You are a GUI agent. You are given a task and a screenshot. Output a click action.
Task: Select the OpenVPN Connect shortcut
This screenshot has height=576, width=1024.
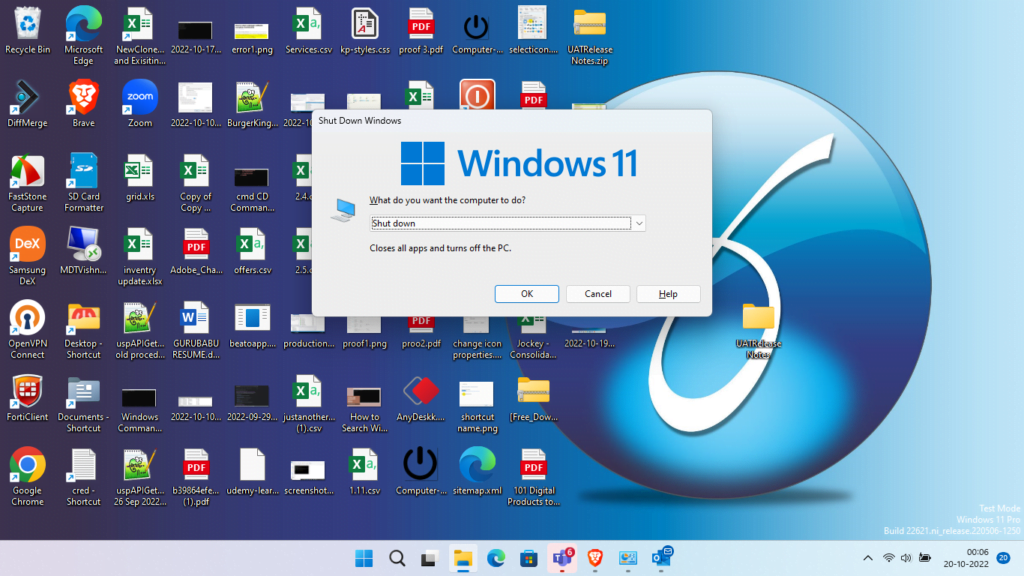click(27, 330)
